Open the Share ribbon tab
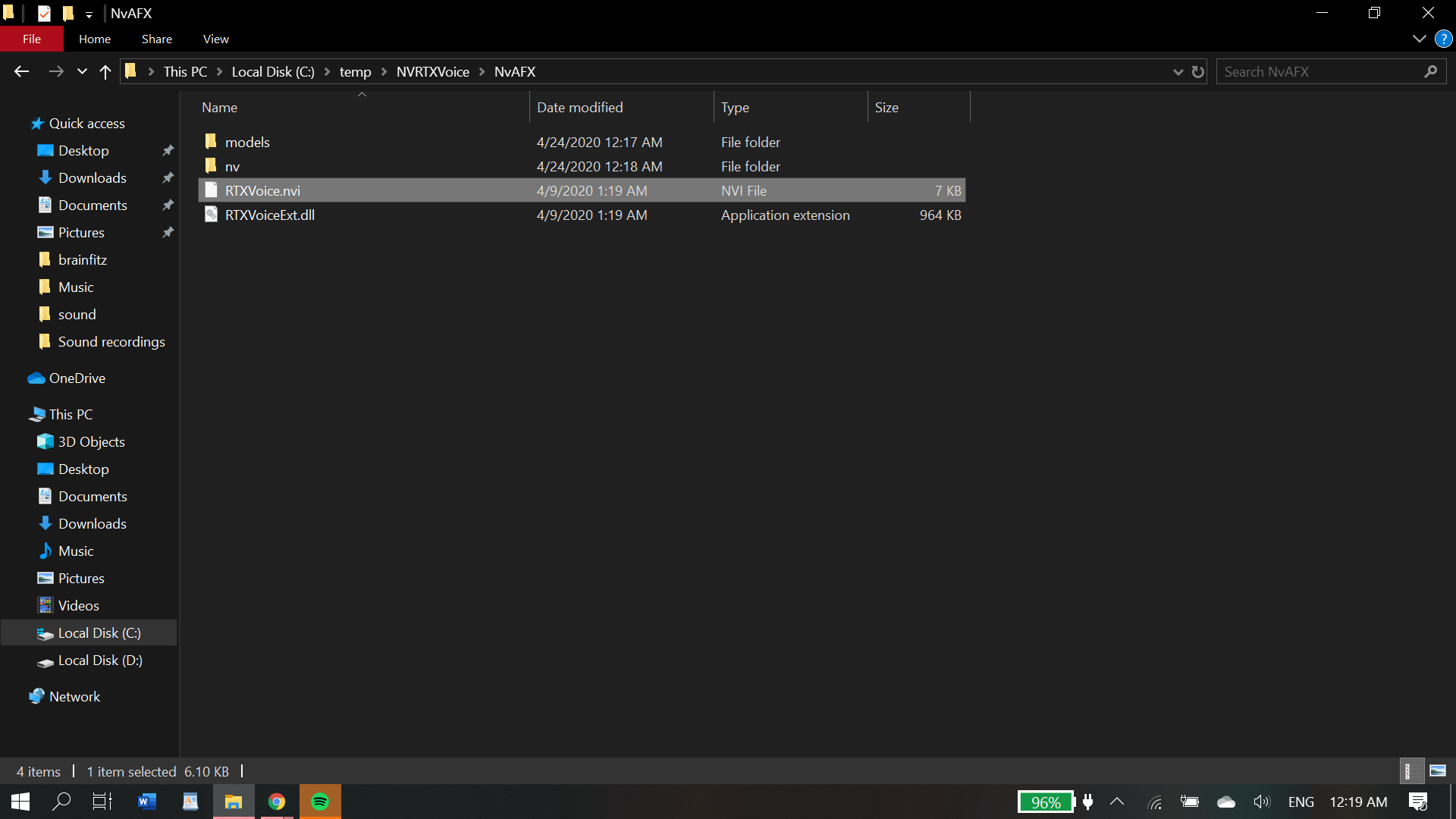The image size is (1456, 819). point(157,39)
